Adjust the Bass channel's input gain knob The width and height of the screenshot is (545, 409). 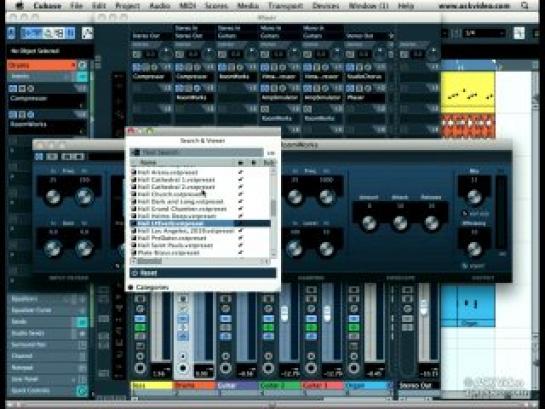pyautogui.click(x=166, y=53)
